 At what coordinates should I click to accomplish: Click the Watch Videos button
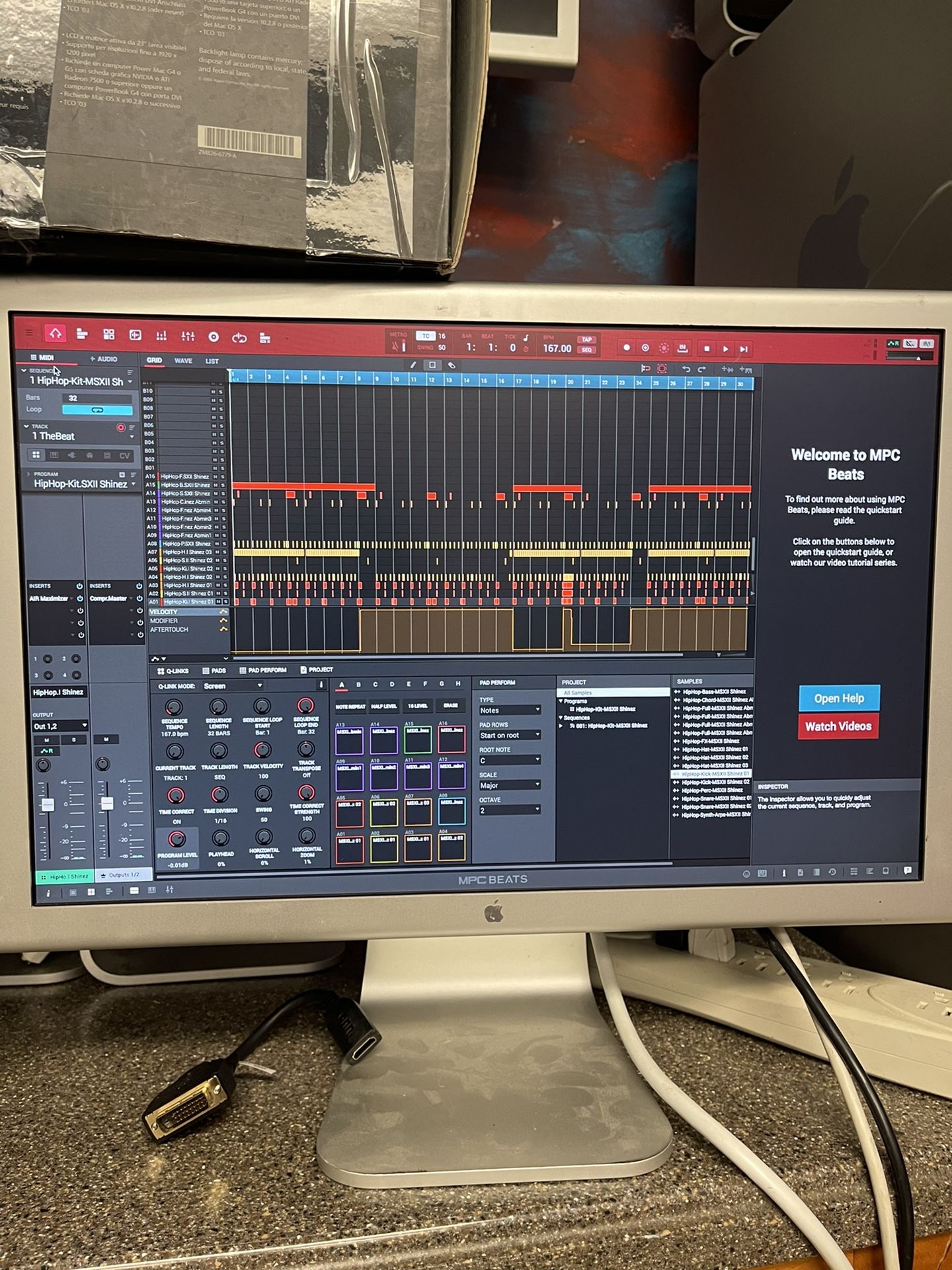click(838, 726)
